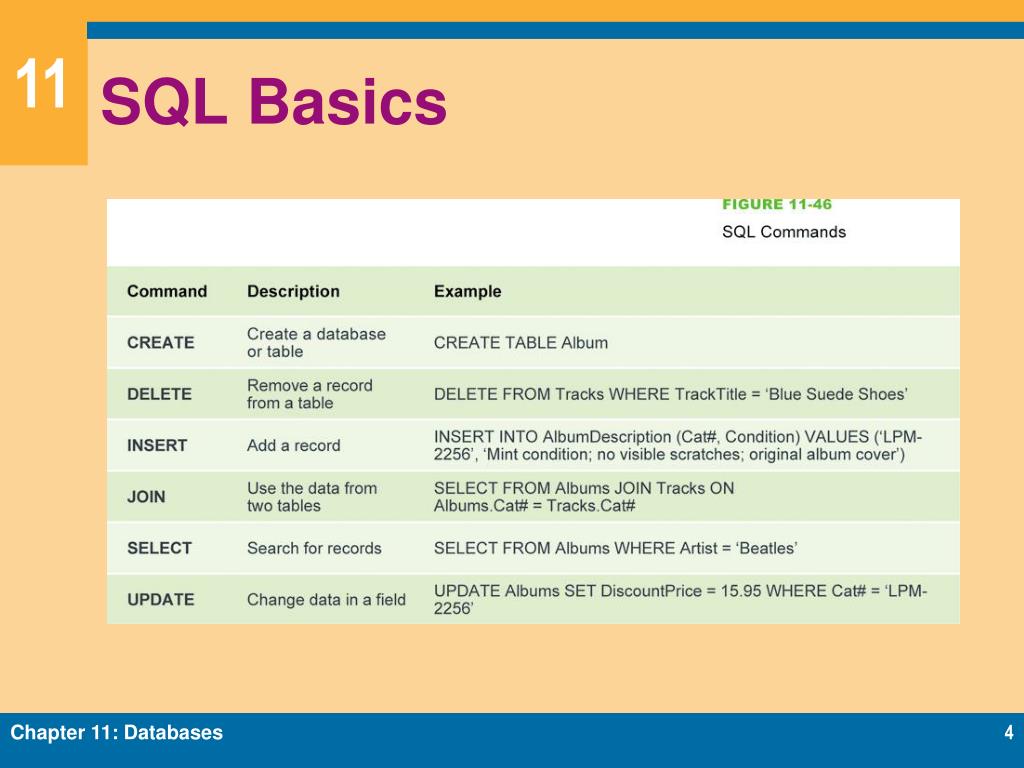Select the 'Description' column header
Image resolution: width=1024 pixels, height=768 pixels.
pyautogui.click(x=293, y=291)
